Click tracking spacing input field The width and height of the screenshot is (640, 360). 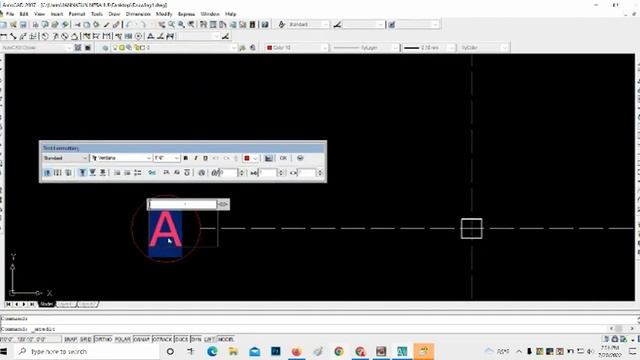268,173
